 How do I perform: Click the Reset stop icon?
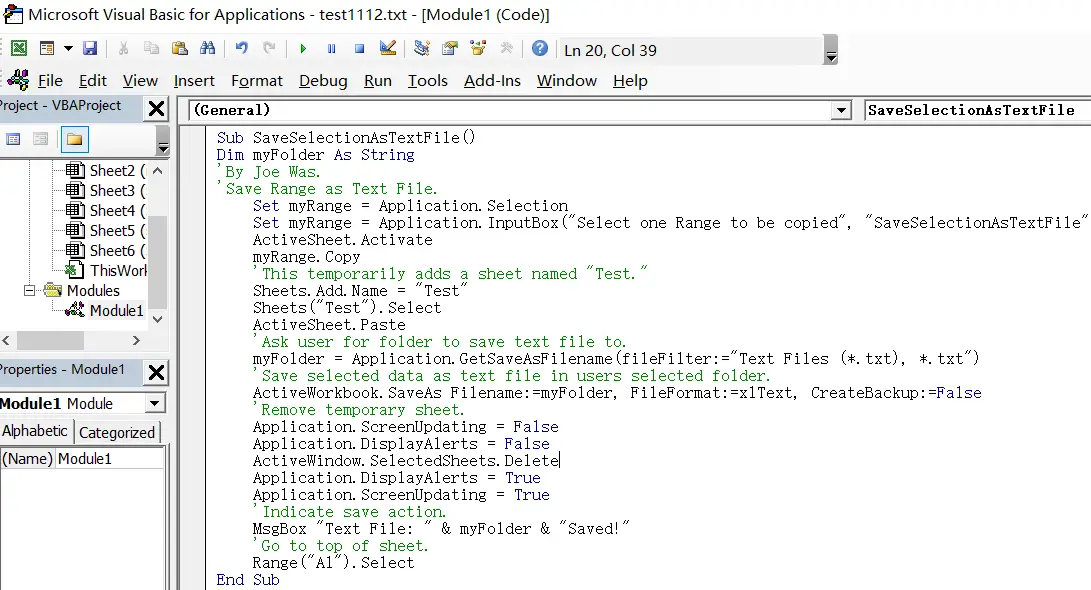pos(359,48)
